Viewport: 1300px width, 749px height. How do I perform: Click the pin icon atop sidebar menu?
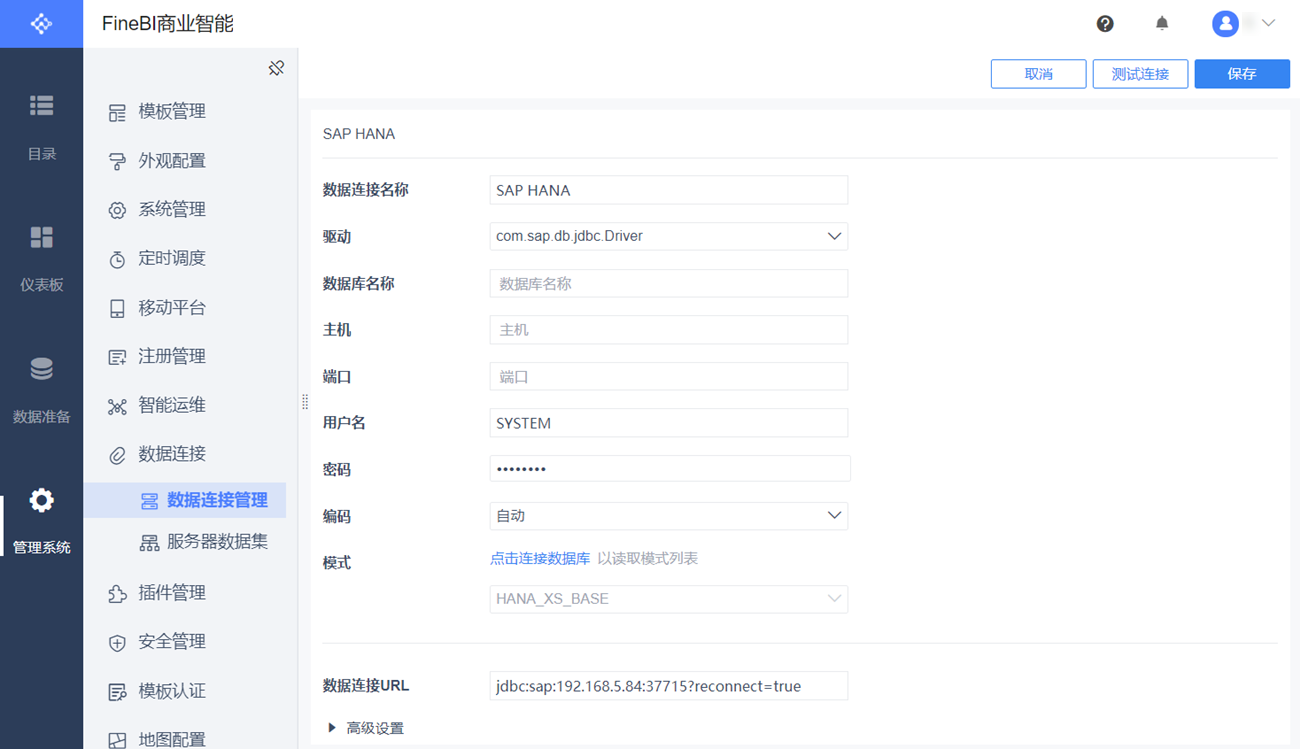(x=277, y=68)
